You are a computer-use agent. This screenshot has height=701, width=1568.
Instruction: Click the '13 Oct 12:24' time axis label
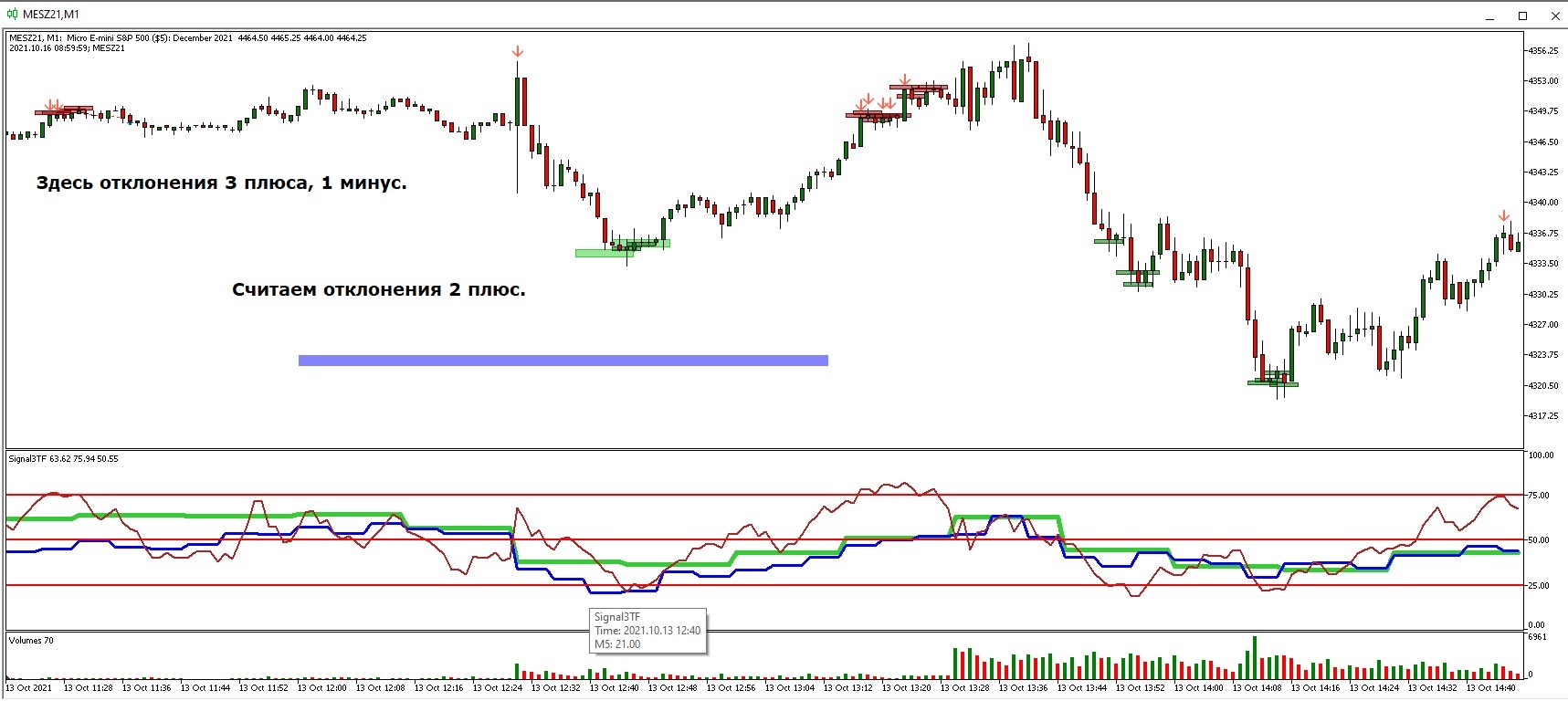pyautogui.click(x=498, y=688)
